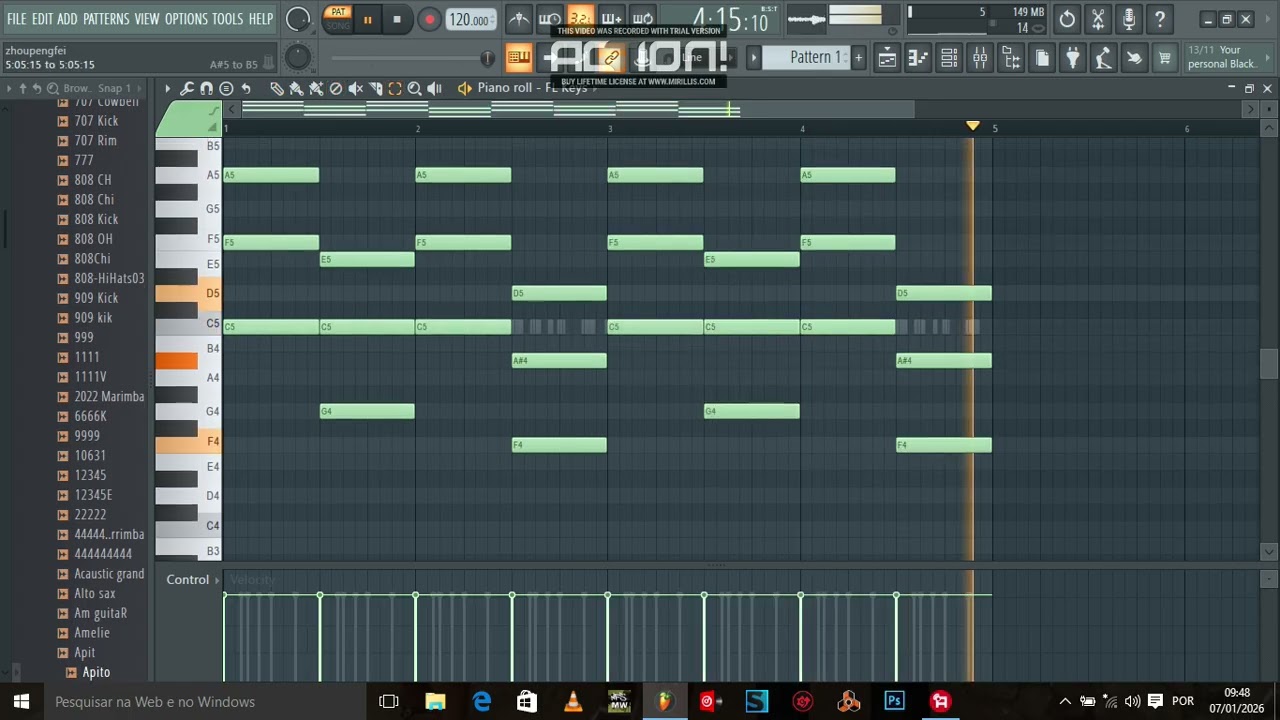The width and height of the screenshot is (1280, 720).
Task: Open the Playlist window from the toolbar
Action: tap(887, 58)
